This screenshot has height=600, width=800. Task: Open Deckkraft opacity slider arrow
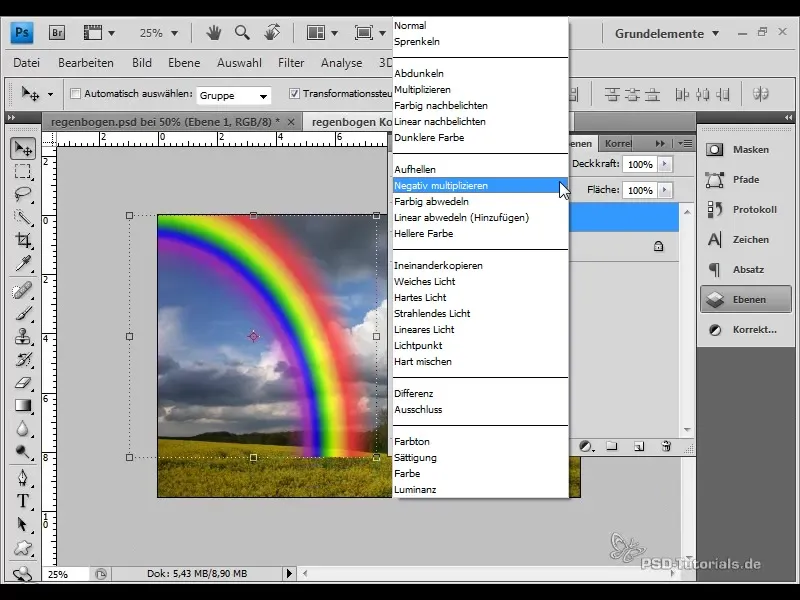pyautogui.click(x=664, y=164)
